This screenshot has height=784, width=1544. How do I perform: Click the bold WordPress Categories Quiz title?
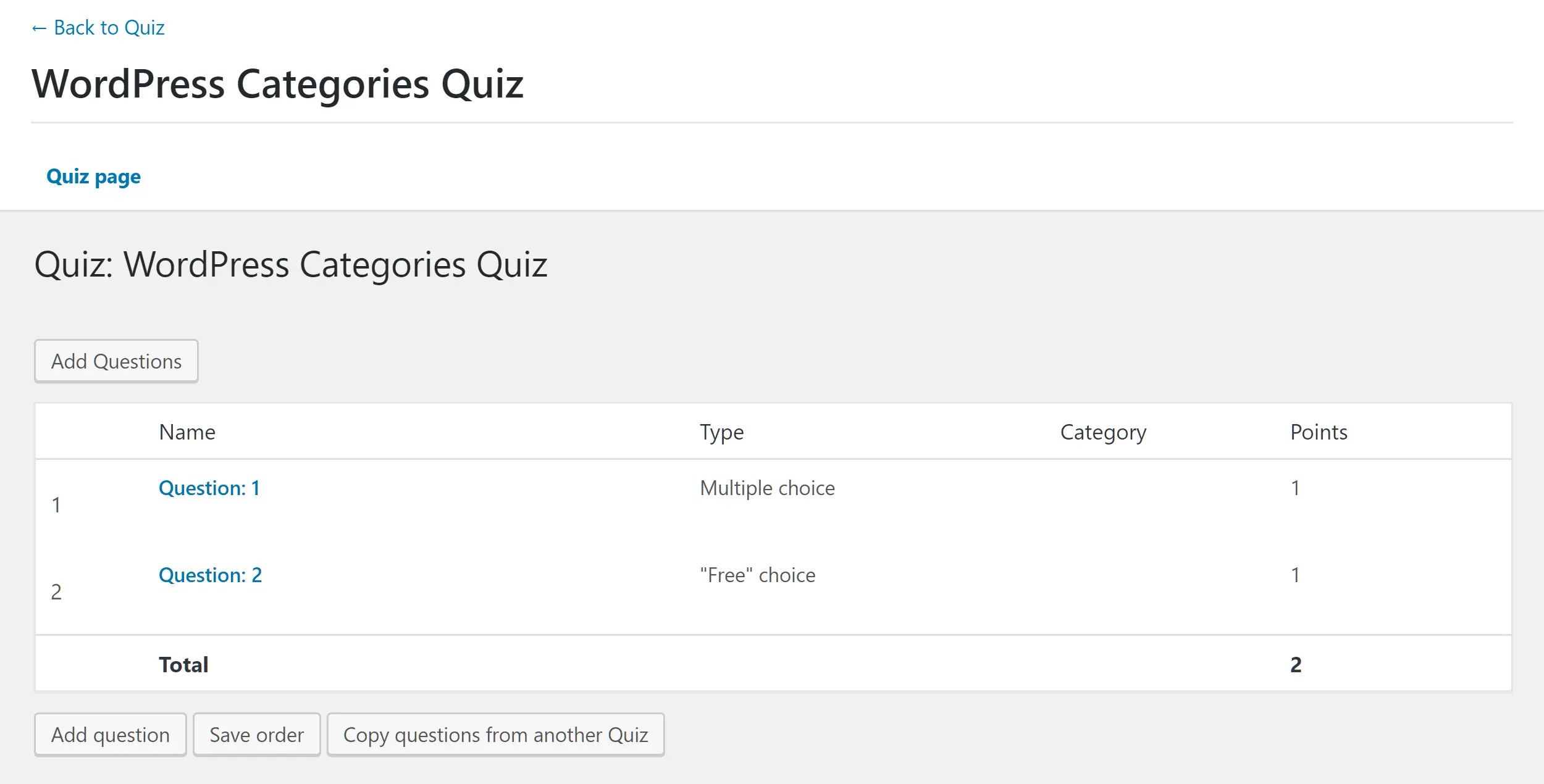[277, 84]
